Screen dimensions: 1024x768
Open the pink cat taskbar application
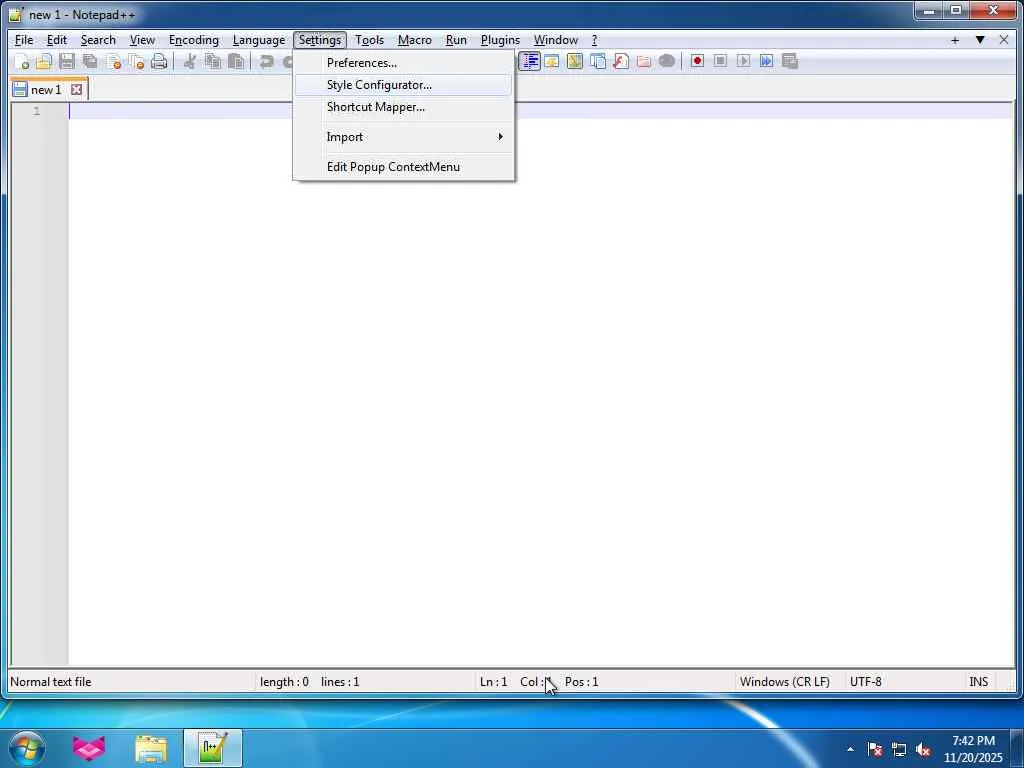point(89,748)
